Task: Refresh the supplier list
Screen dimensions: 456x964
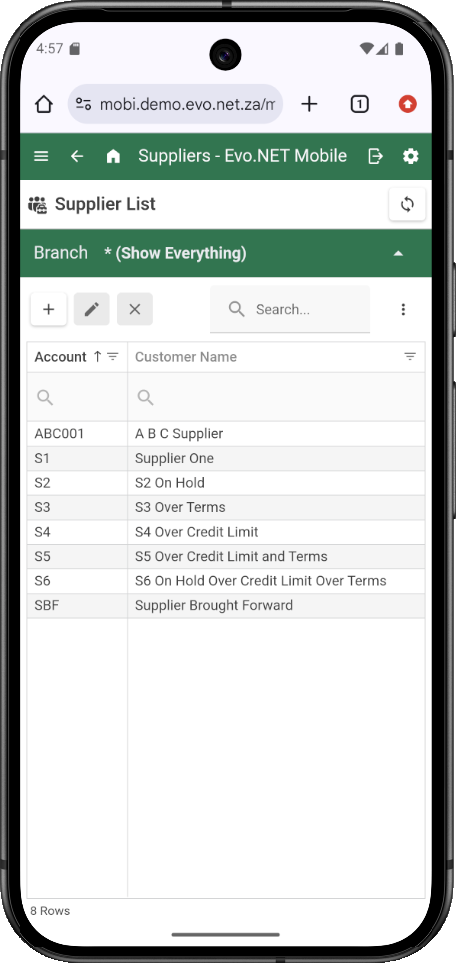Action: pos(407,204)
